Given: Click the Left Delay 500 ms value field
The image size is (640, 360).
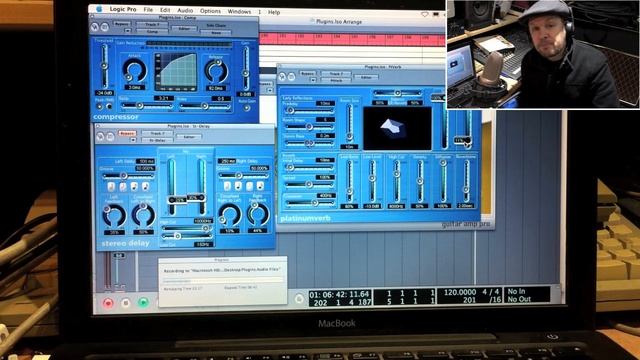Looking at the screenshot, I should [146, 161].
